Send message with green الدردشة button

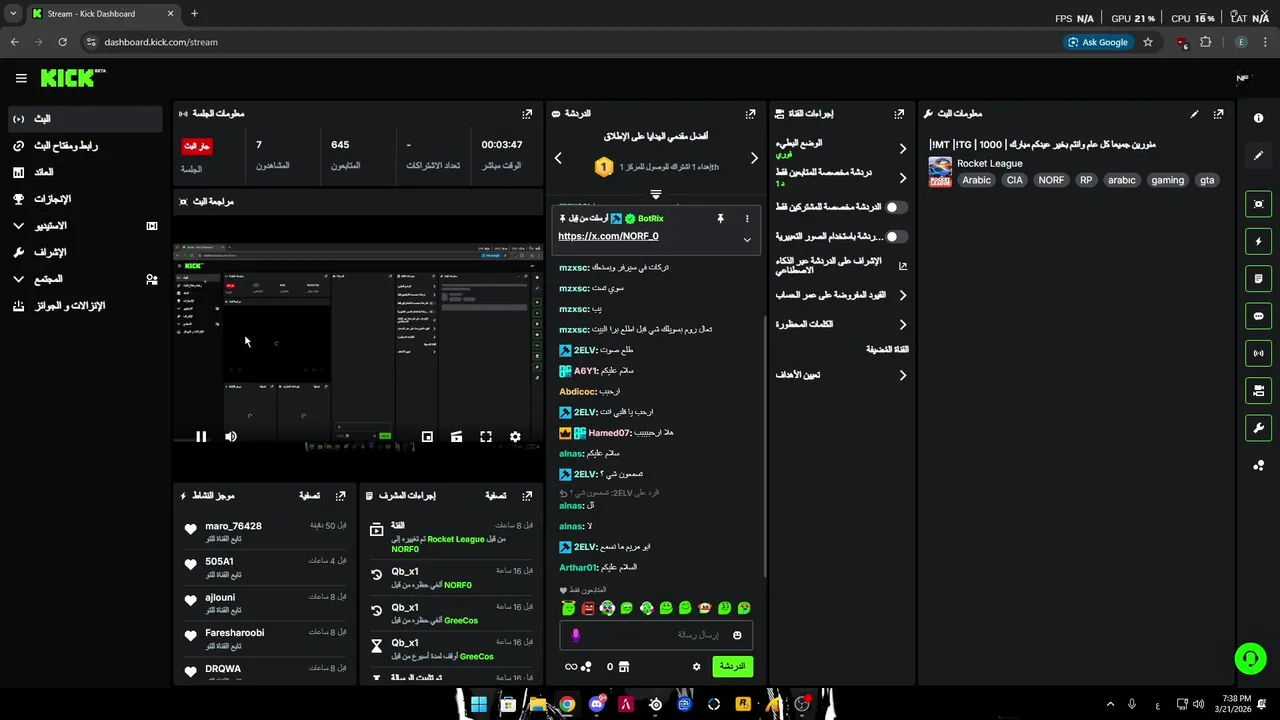pos(733,666)
